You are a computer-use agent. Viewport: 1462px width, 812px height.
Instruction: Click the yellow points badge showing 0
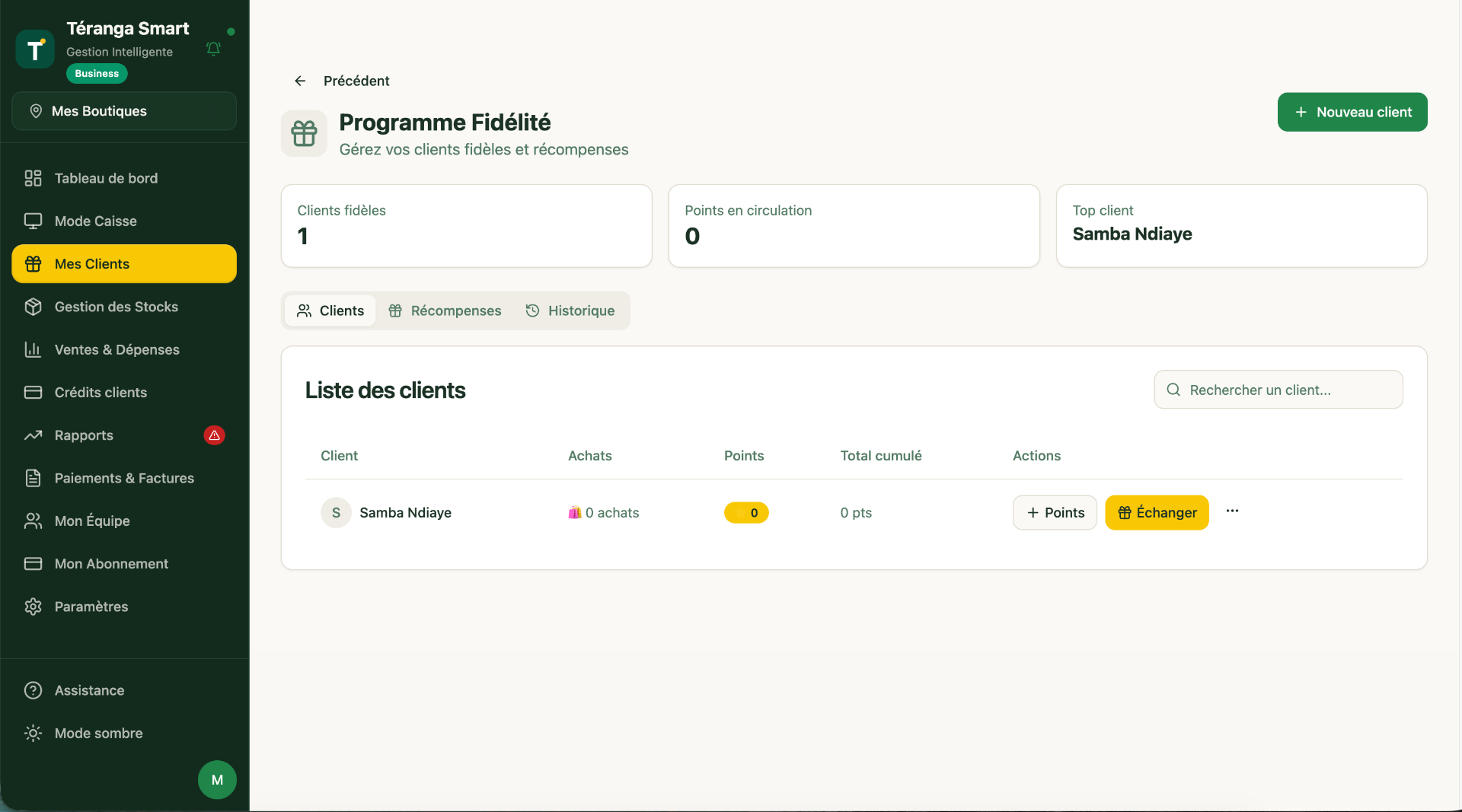click(x=746, y=513)
